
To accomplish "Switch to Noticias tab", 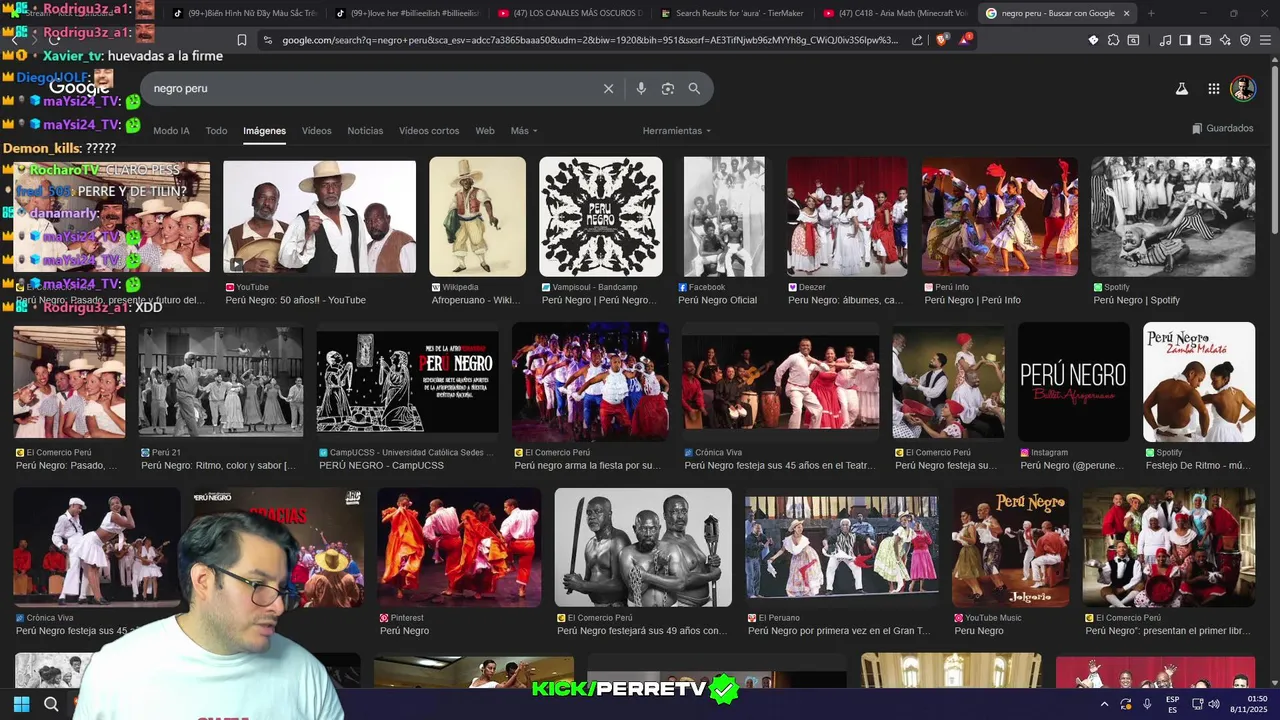I will tap(365, 131).
